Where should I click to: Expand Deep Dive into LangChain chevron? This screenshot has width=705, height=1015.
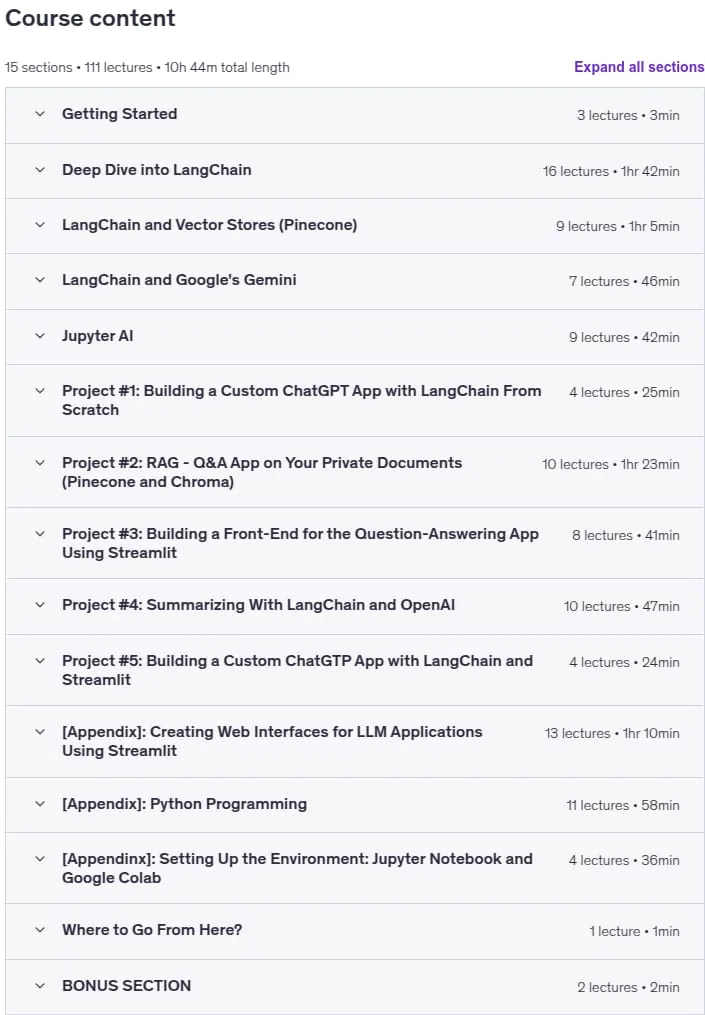point(40,170)
